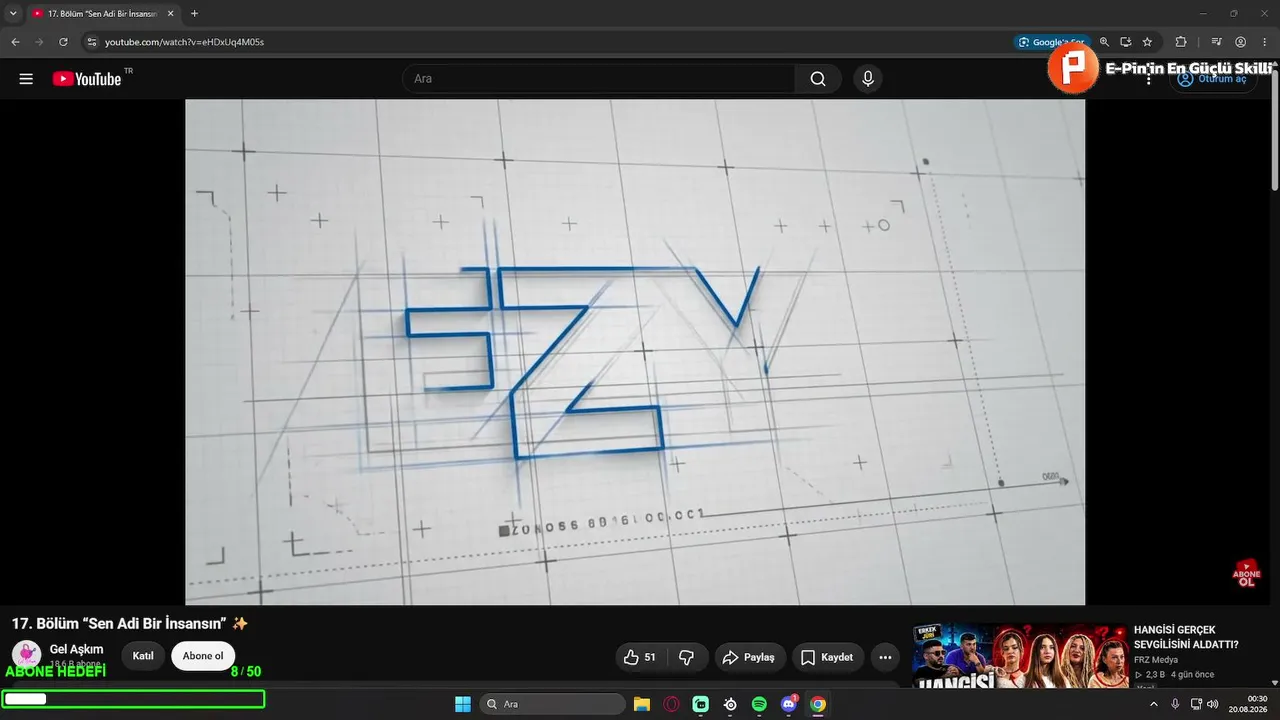The image size is (1280, 720).
Task: Save the video with Kaydet
Action: pyautogui.click(x=828, y=657)
